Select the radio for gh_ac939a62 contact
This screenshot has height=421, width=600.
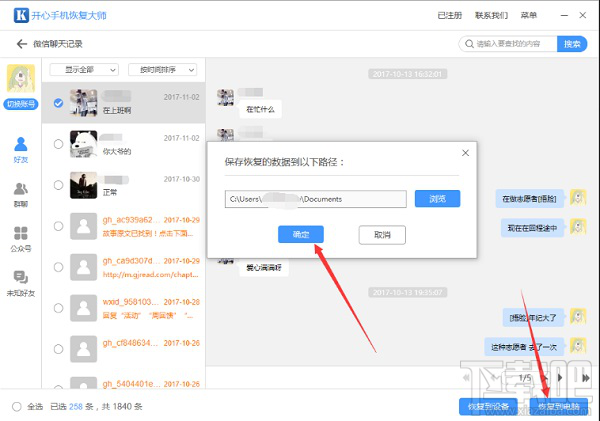pyautogui.click(x=58, y=226)
